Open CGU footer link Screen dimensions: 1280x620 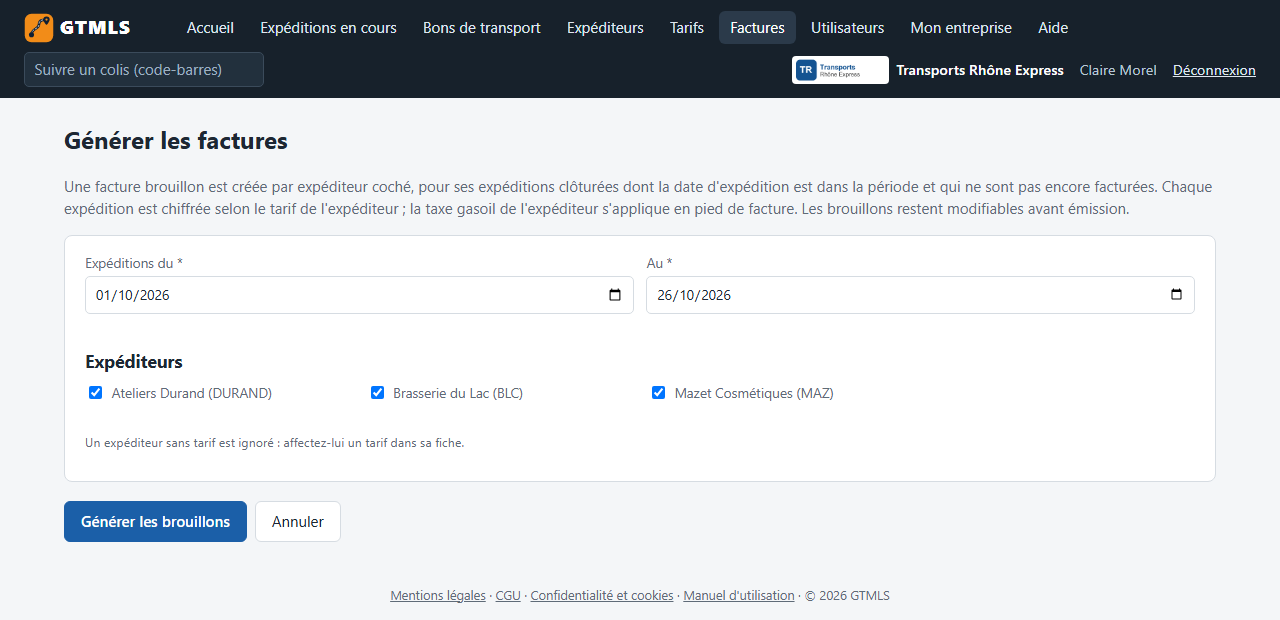point(508,596)
